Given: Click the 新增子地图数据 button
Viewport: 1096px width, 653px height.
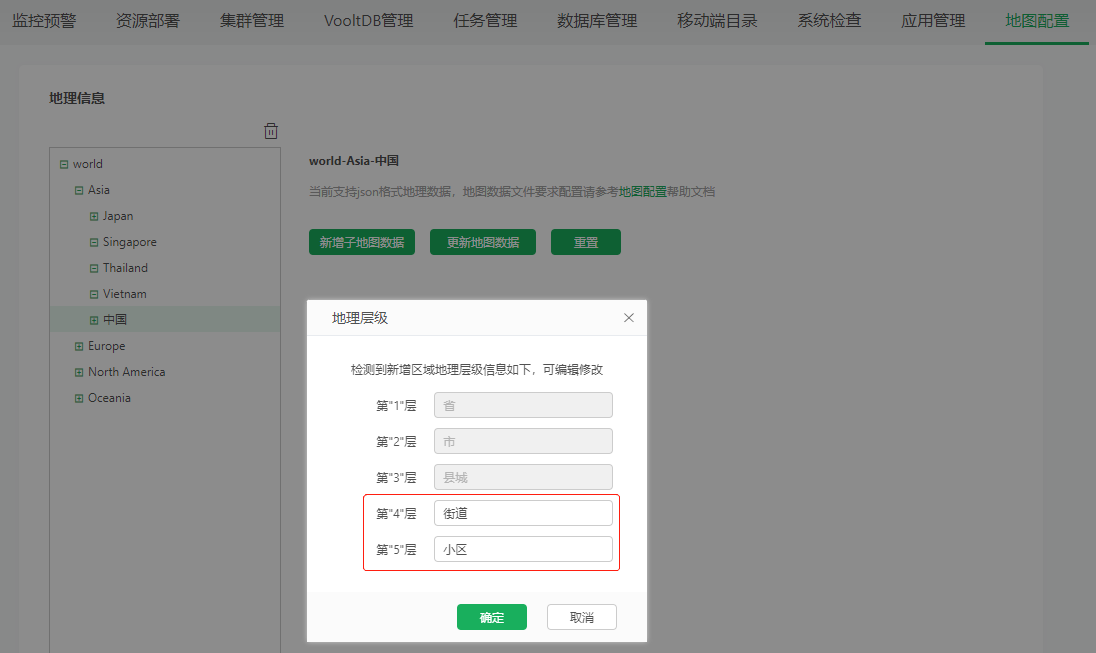Looking at the screenshot, I should (362, 242).
